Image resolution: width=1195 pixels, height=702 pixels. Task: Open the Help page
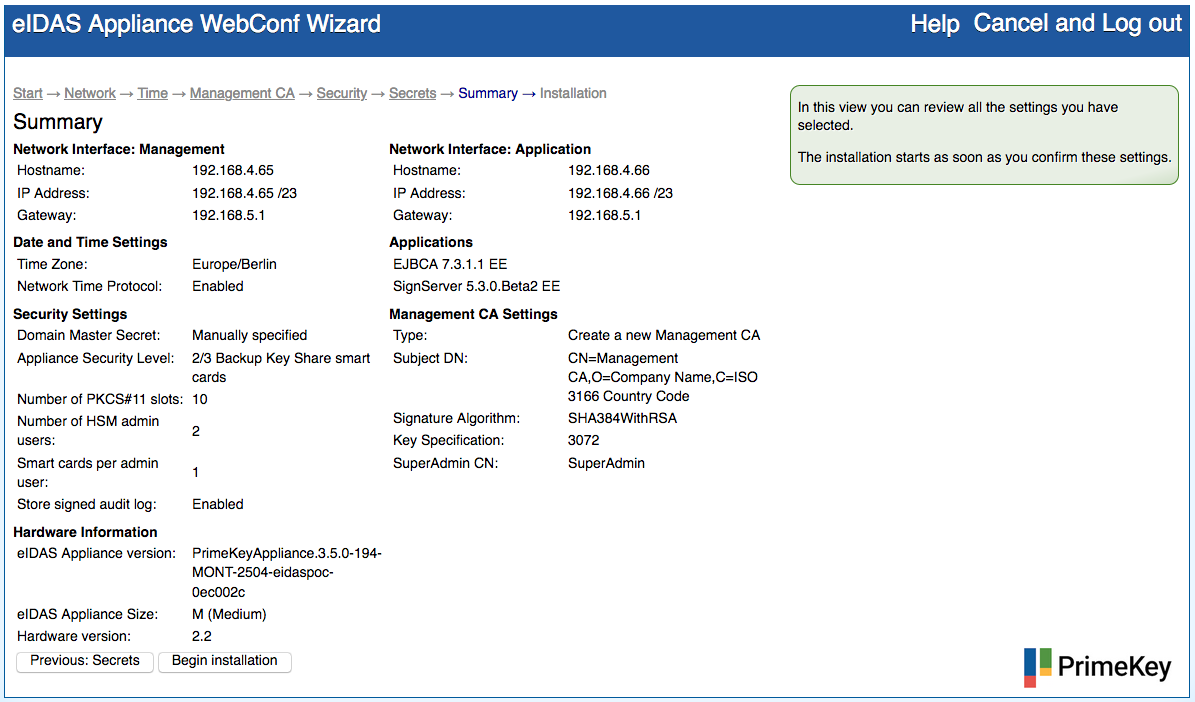[934, 24]
